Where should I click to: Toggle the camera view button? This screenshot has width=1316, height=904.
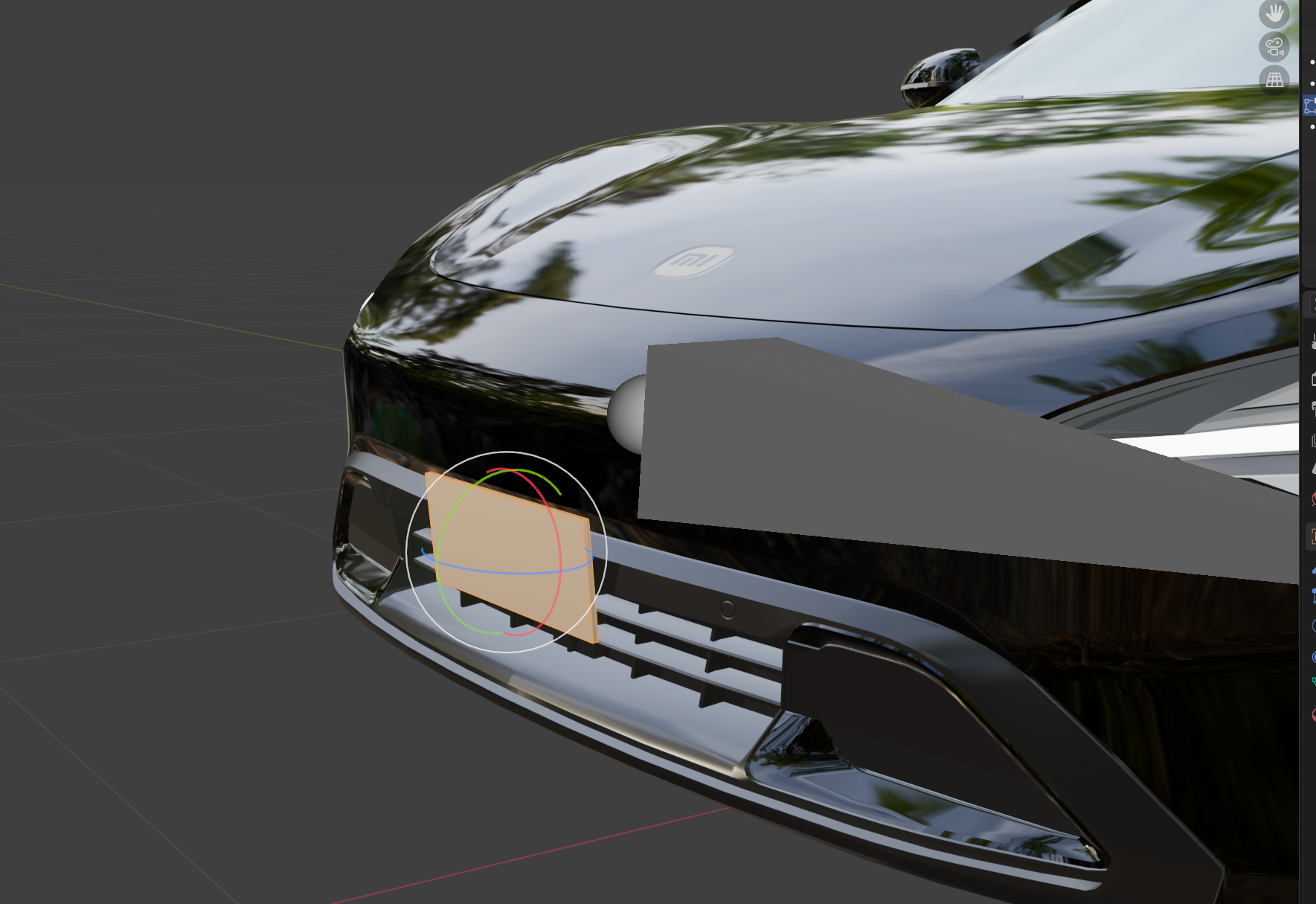click(1274, 46)
